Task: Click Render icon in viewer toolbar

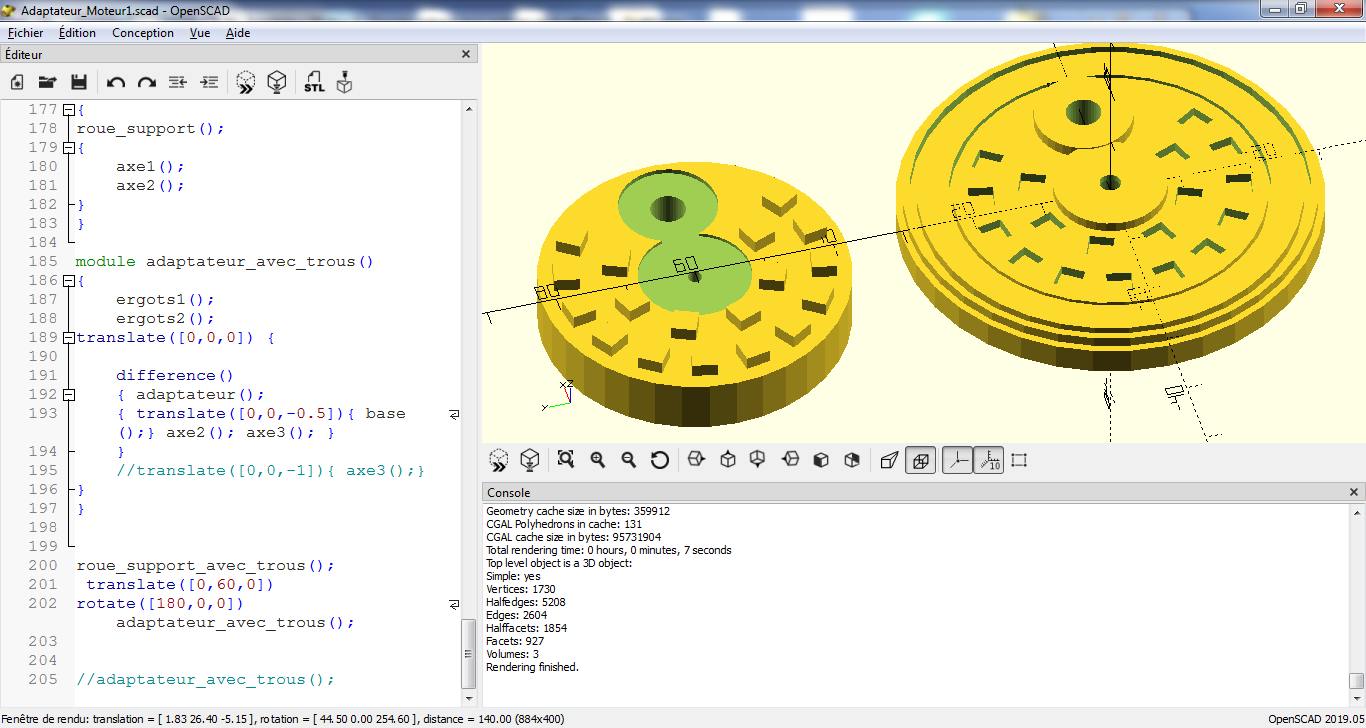Action: click(529, 460)
